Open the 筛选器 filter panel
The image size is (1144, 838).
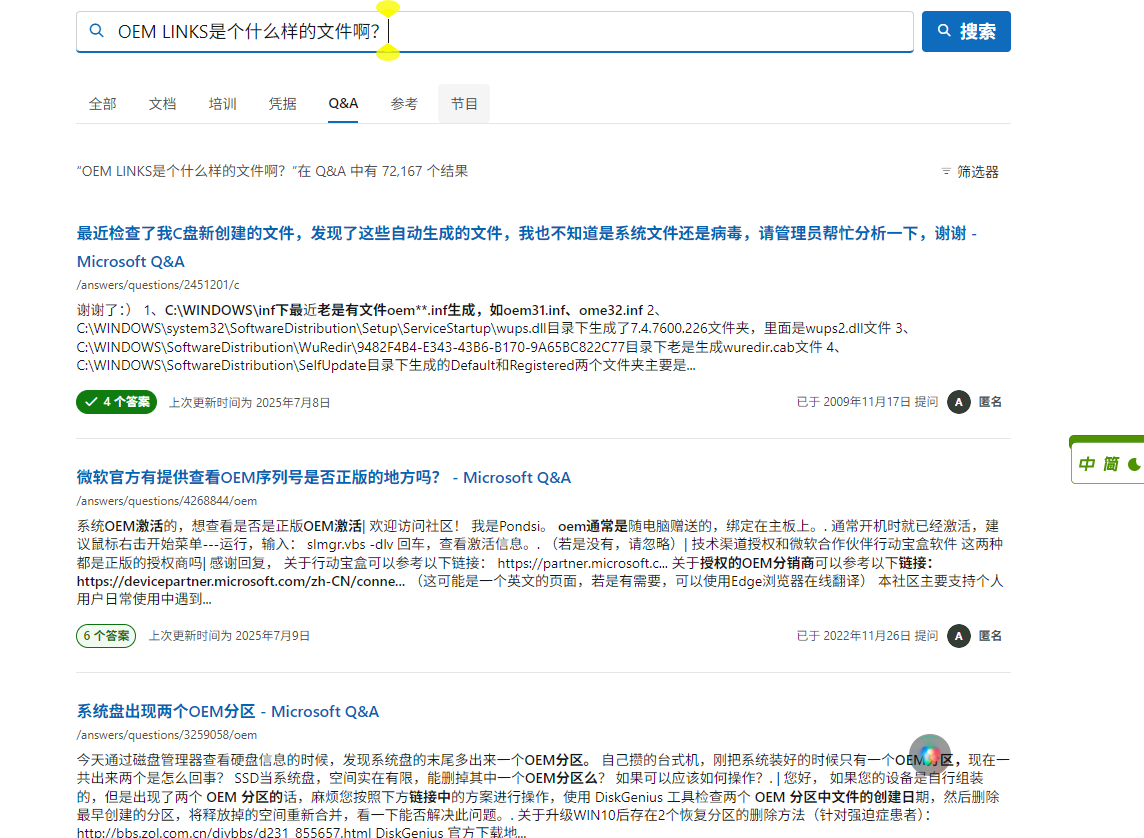coord(970,171)
